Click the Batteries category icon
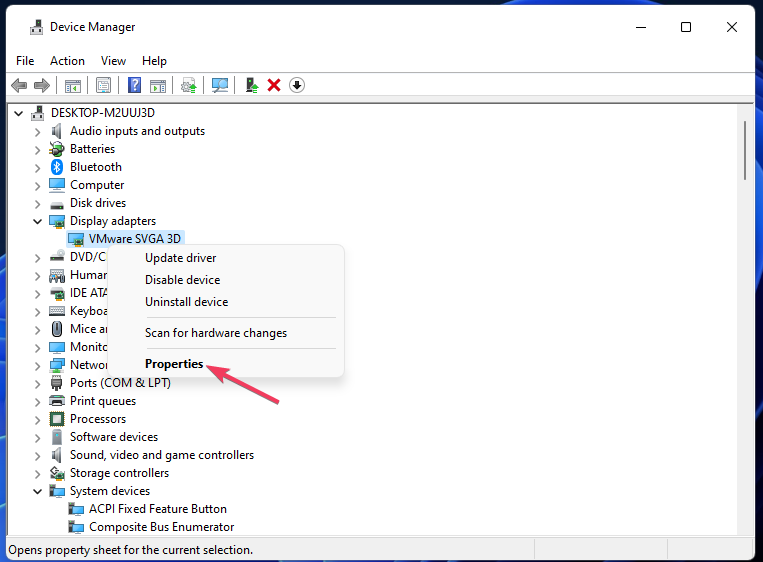Viewport: 763px width, 562px height. point(57,149)
